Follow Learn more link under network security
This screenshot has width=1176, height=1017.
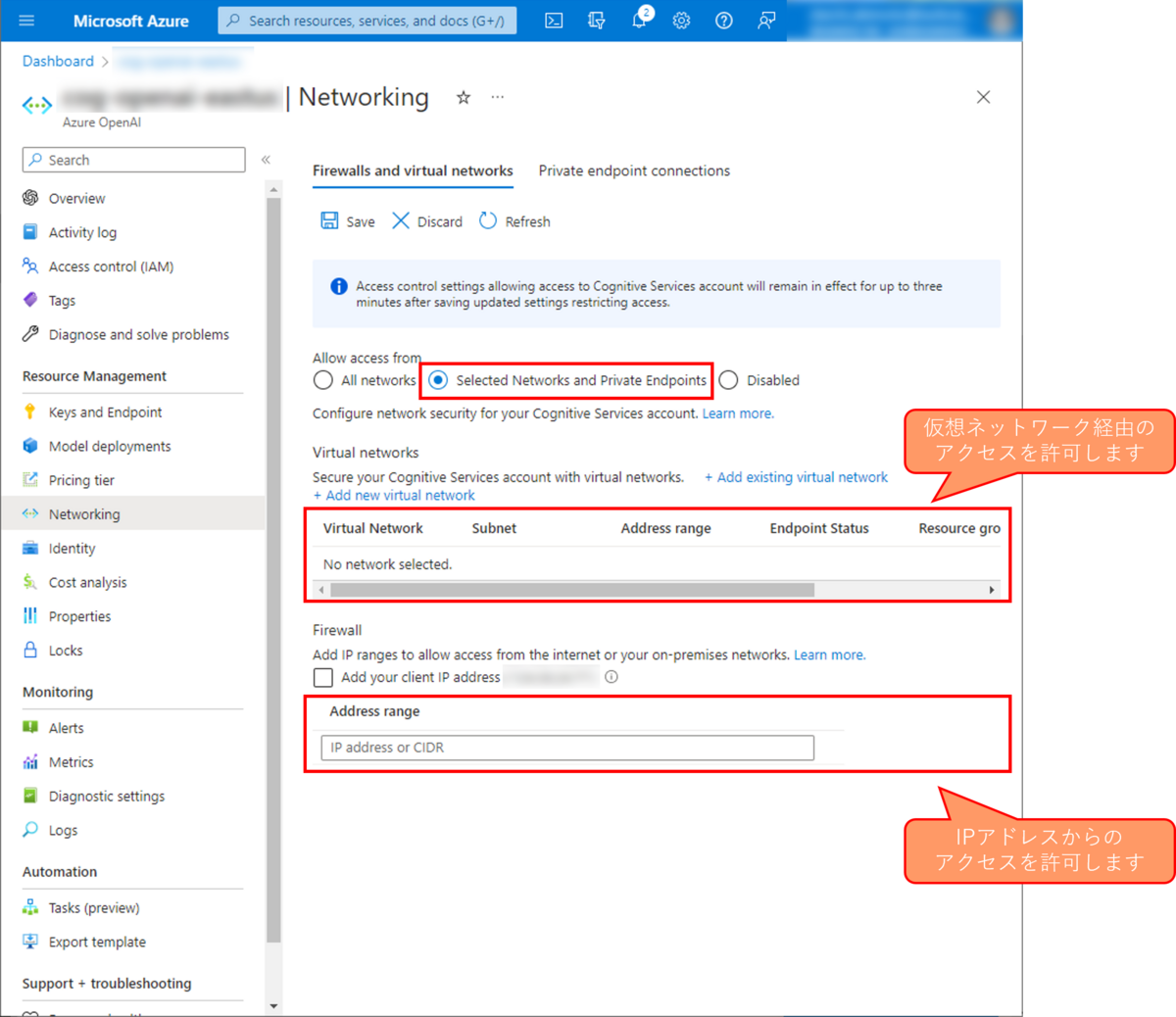point(738,413)
